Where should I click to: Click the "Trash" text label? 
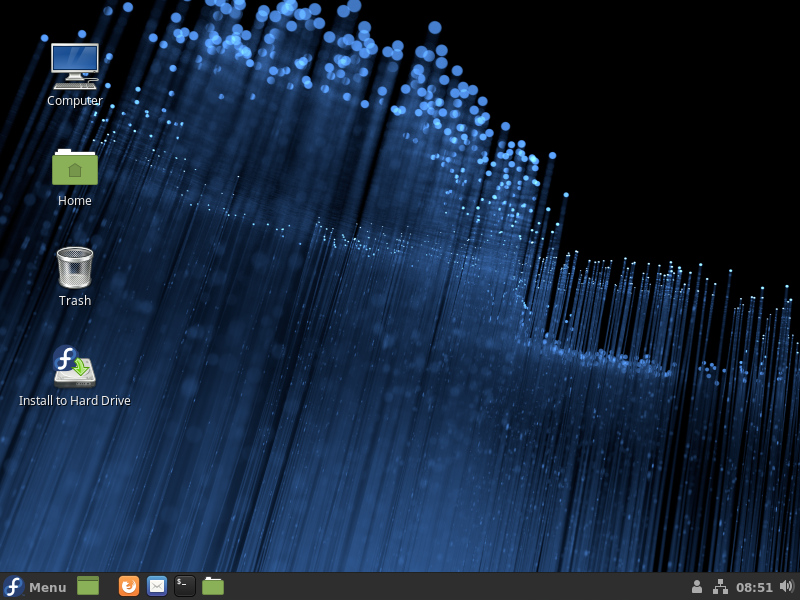coord(75,301)
